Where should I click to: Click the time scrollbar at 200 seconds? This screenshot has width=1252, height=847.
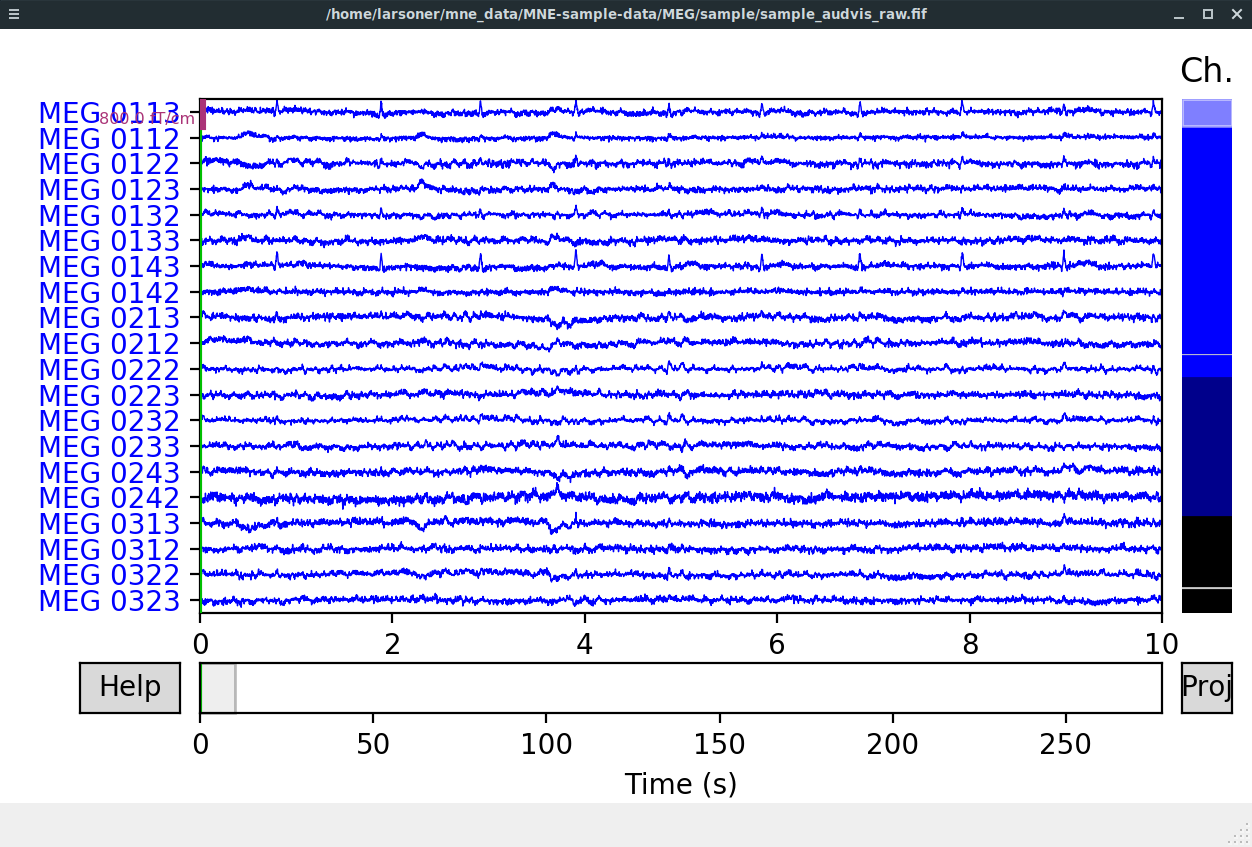[892, 688]
